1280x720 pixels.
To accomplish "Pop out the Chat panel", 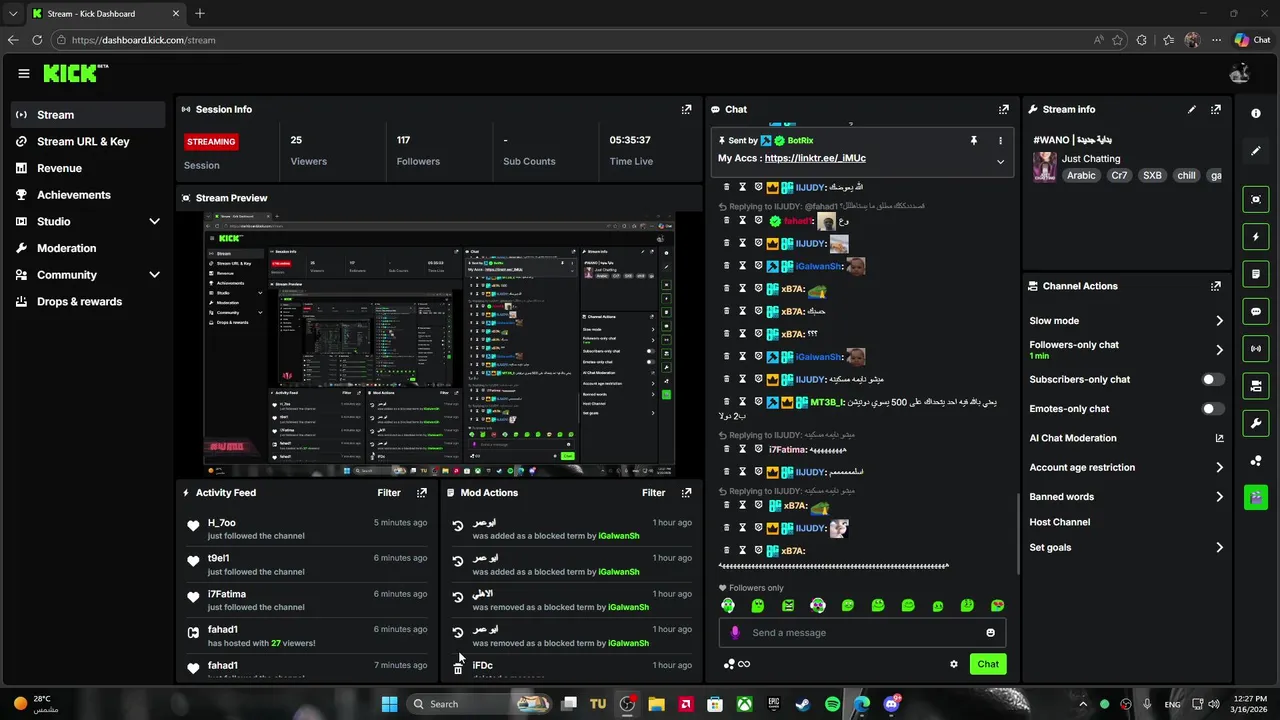I will (x=1003, y=110).
